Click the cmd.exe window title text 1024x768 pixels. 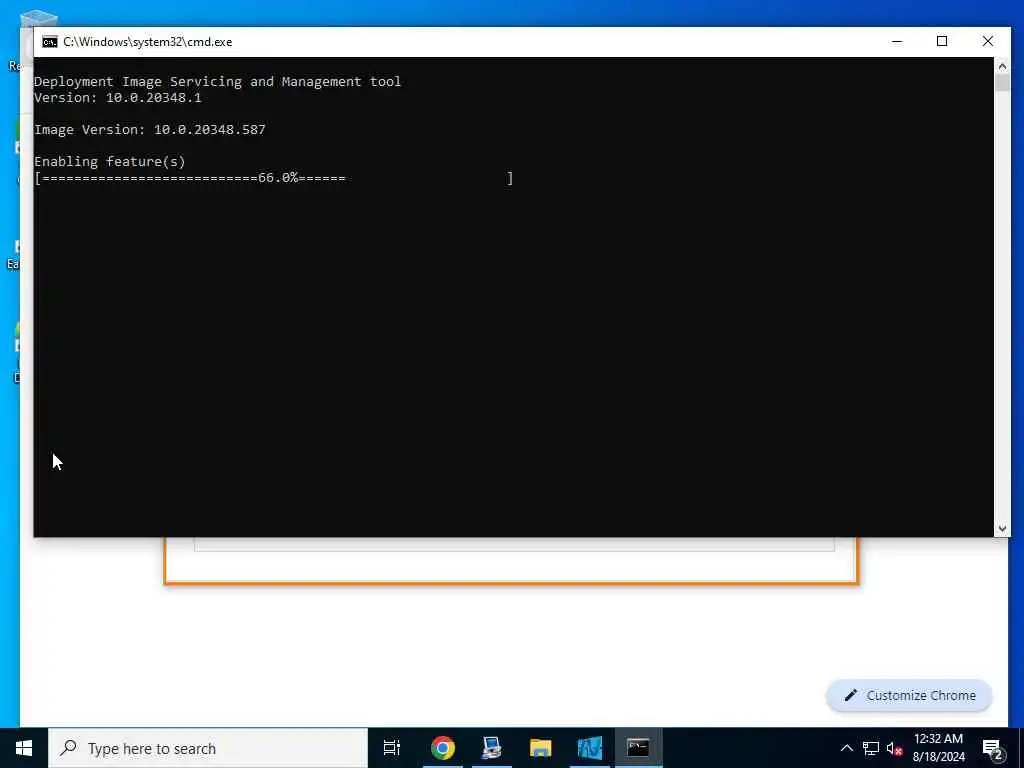(148, 42)
